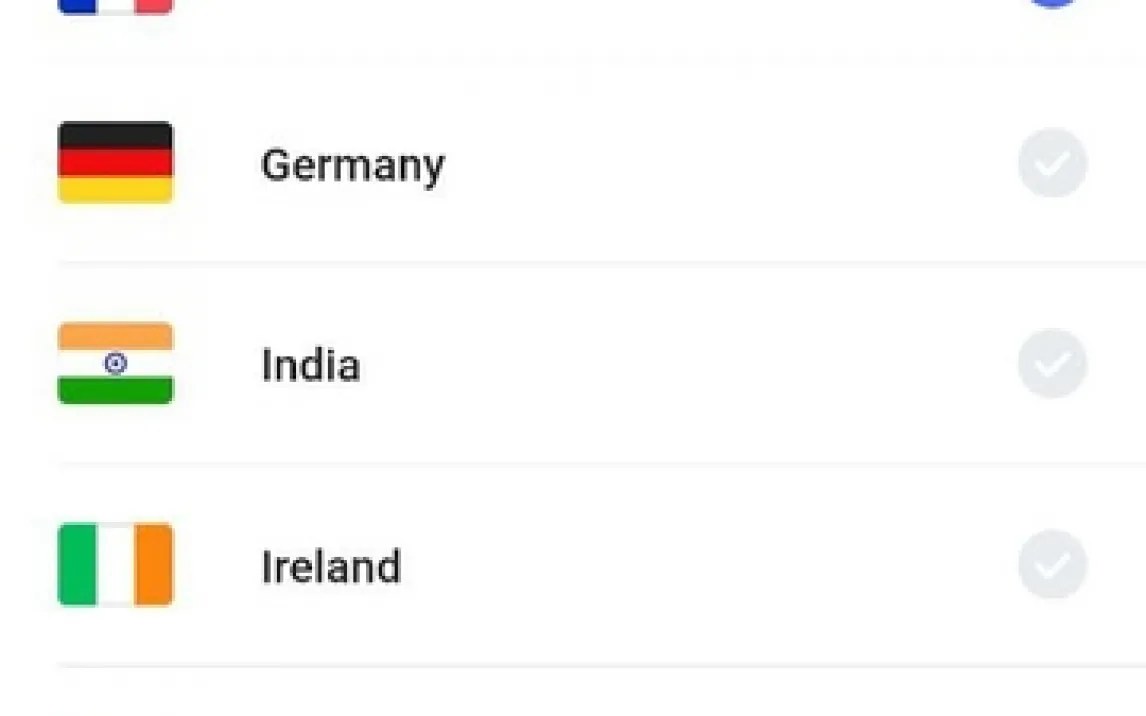Click the red stripe of Germany's flag
Image resolution: width=1146 pixels, height=716 pixels.
coord(115,163)
